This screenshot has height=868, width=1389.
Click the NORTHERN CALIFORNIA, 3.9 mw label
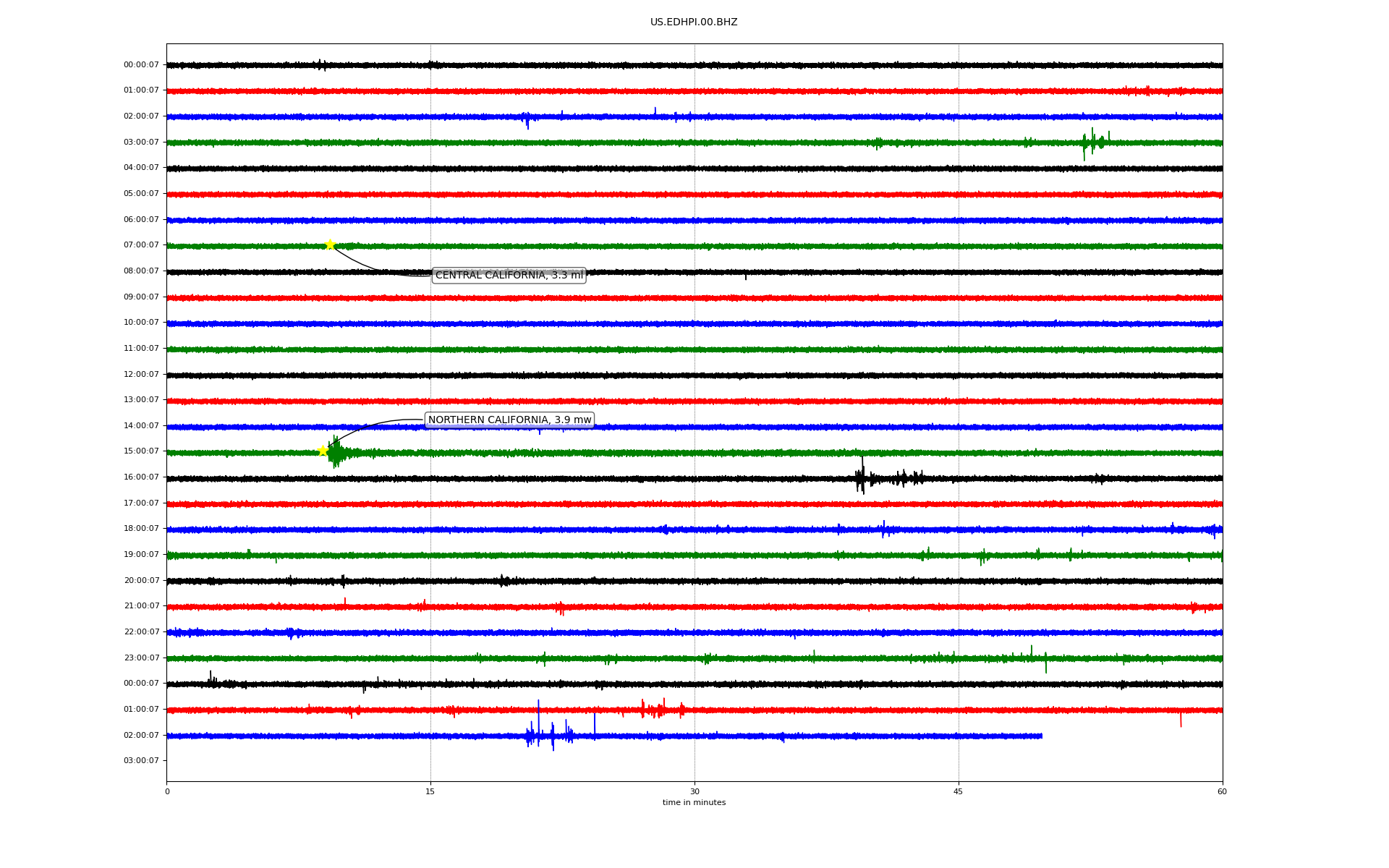click(x=509, y=420)
